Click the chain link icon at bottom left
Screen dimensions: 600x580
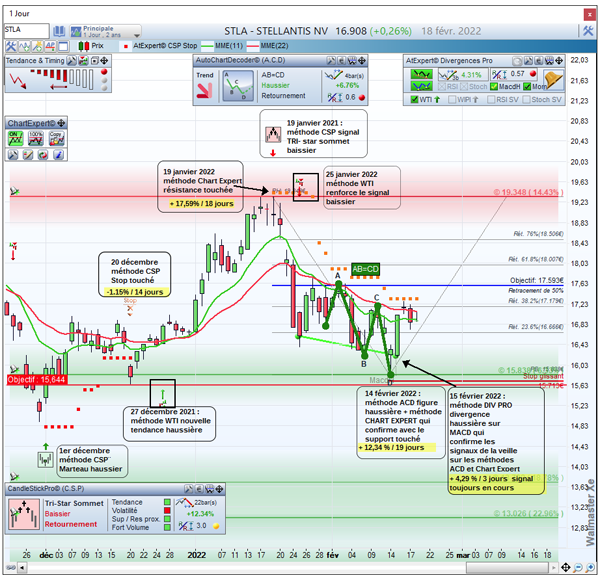(x=11, y=568)
